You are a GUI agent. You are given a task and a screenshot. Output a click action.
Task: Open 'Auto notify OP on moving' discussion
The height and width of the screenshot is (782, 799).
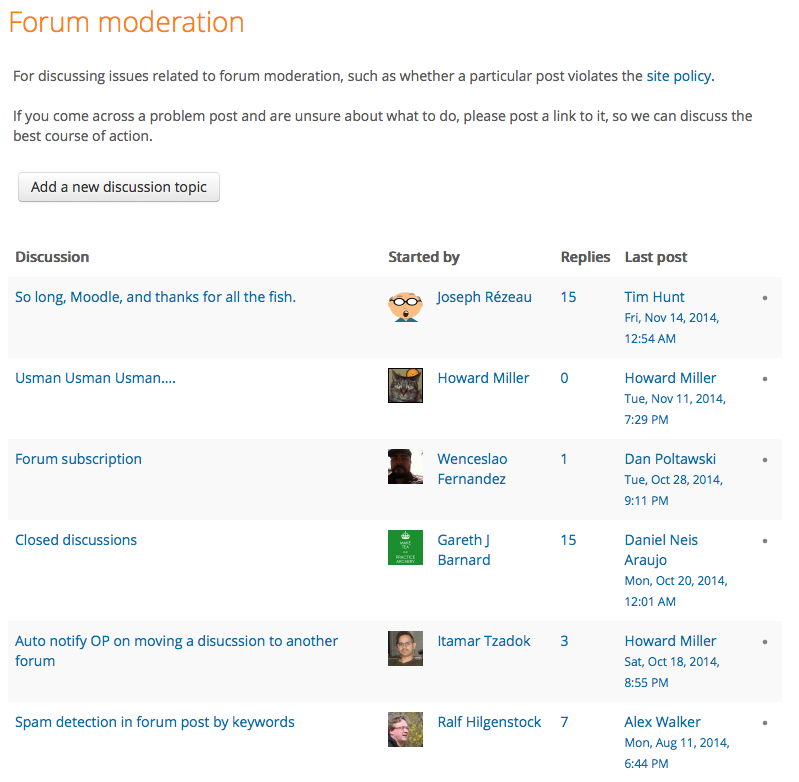tap(176, 651)
